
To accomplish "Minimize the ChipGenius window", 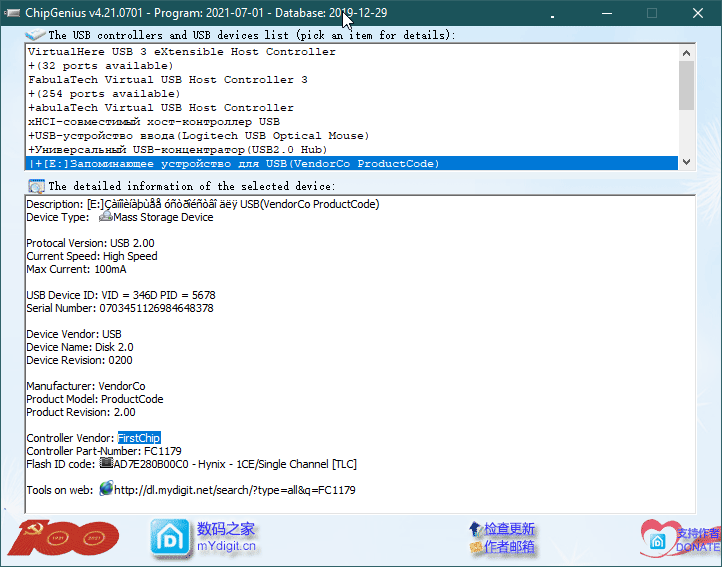I will click(x=607, y=13).
